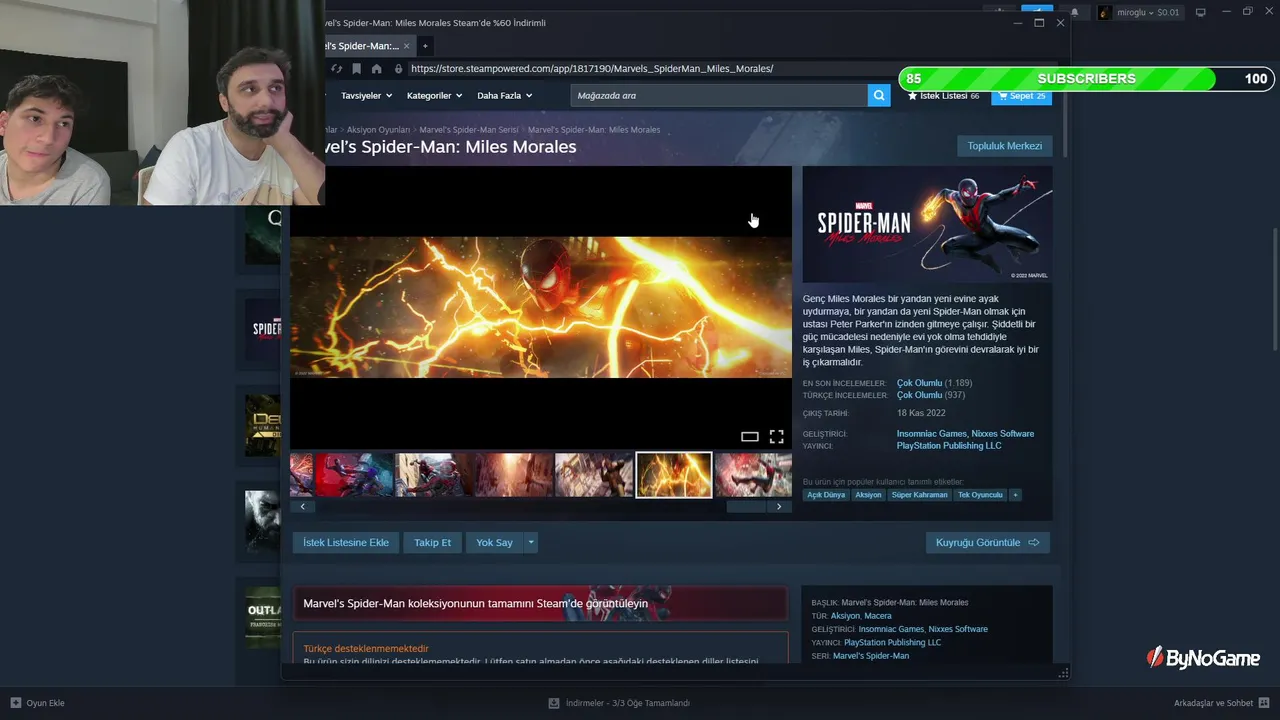Click the main Steam window scrollbar
Viewport: 1280px width, 720px height.
click(x=1275, y=290)
